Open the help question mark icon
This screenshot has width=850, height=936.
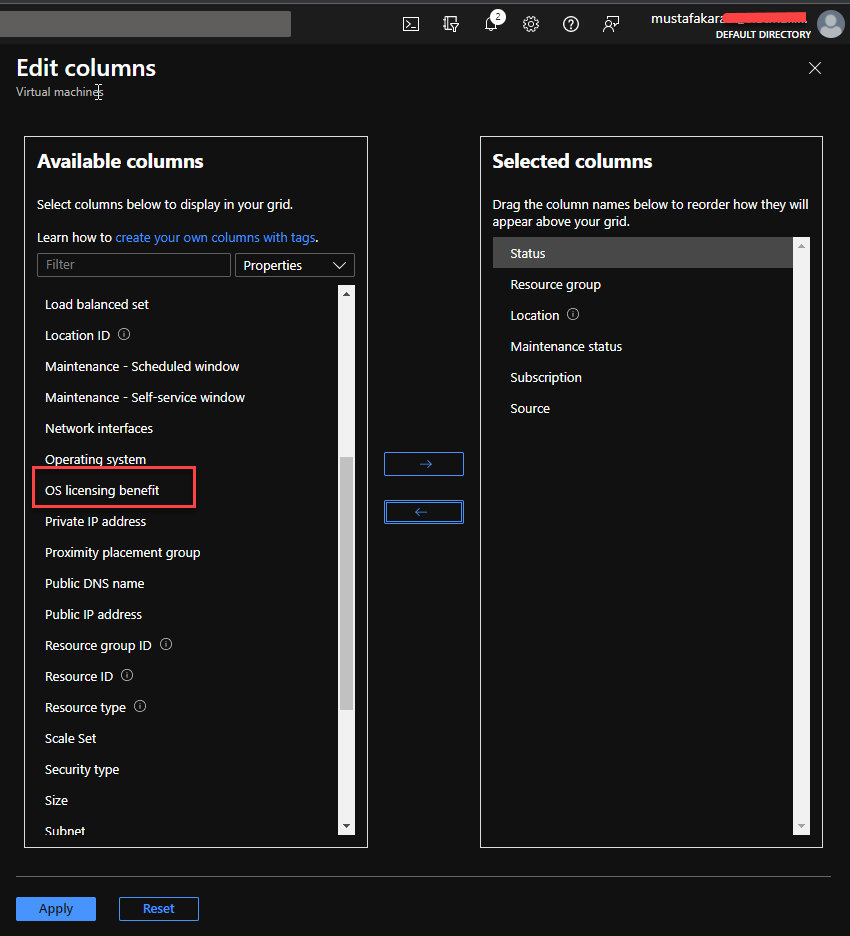coord(571,24)
